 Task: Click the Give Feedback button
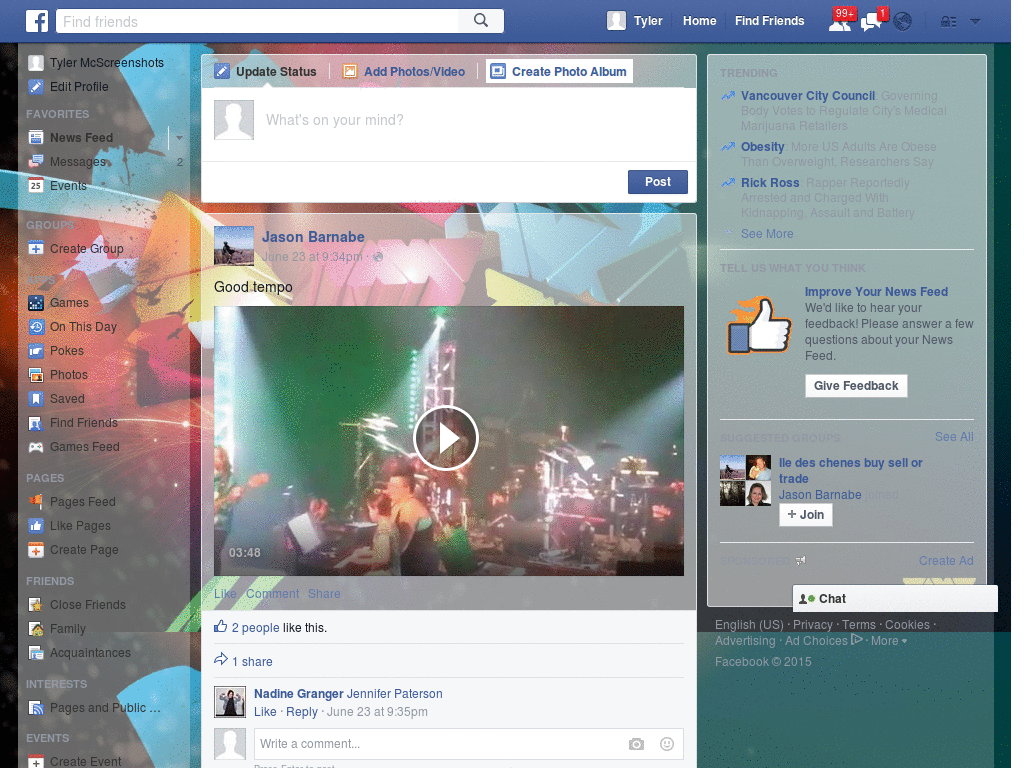pyautogui.click(x=856, y=386)
